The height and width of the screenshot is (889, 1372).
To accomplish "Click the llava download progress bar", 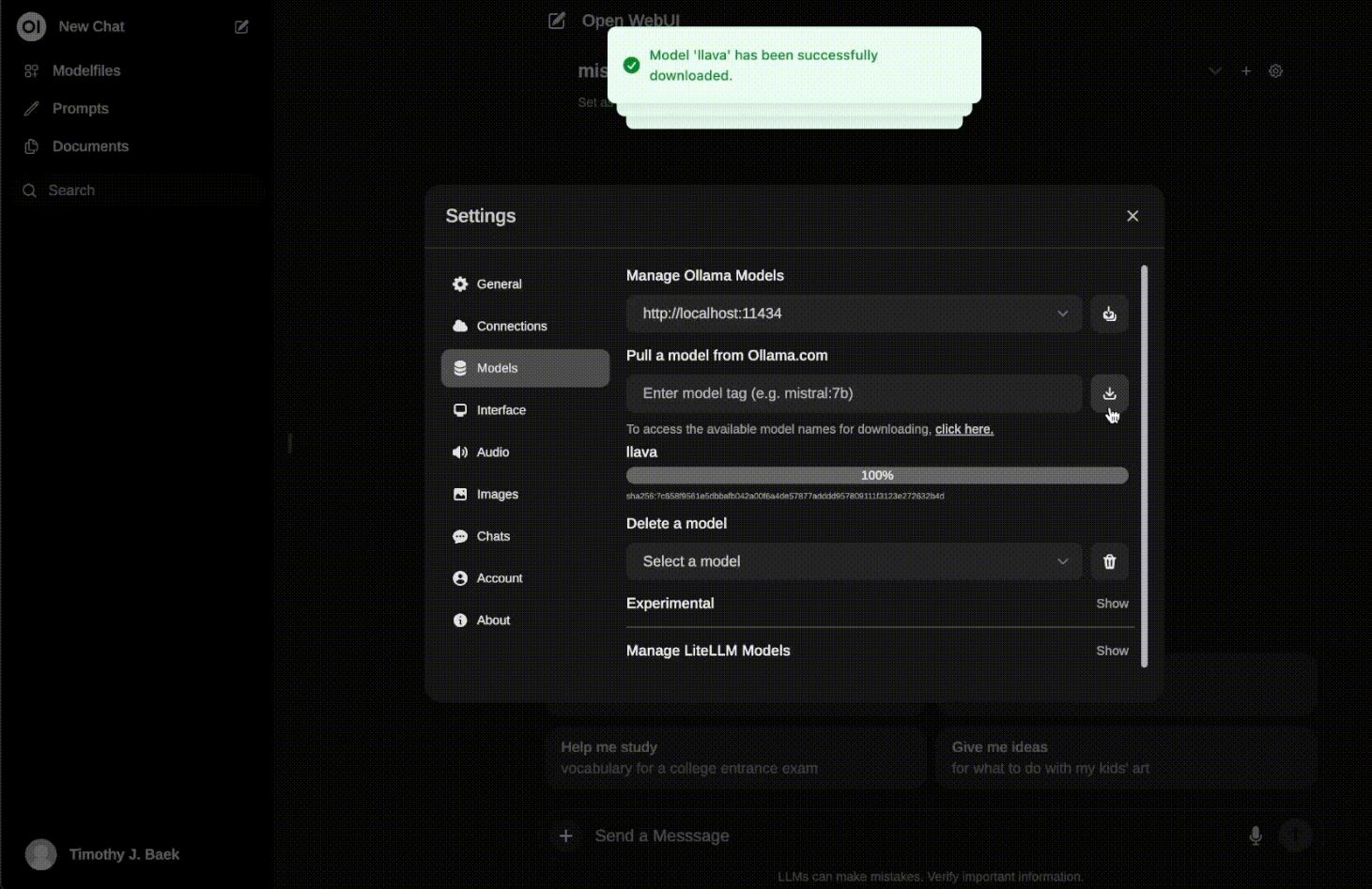I will tap(877, 476).
